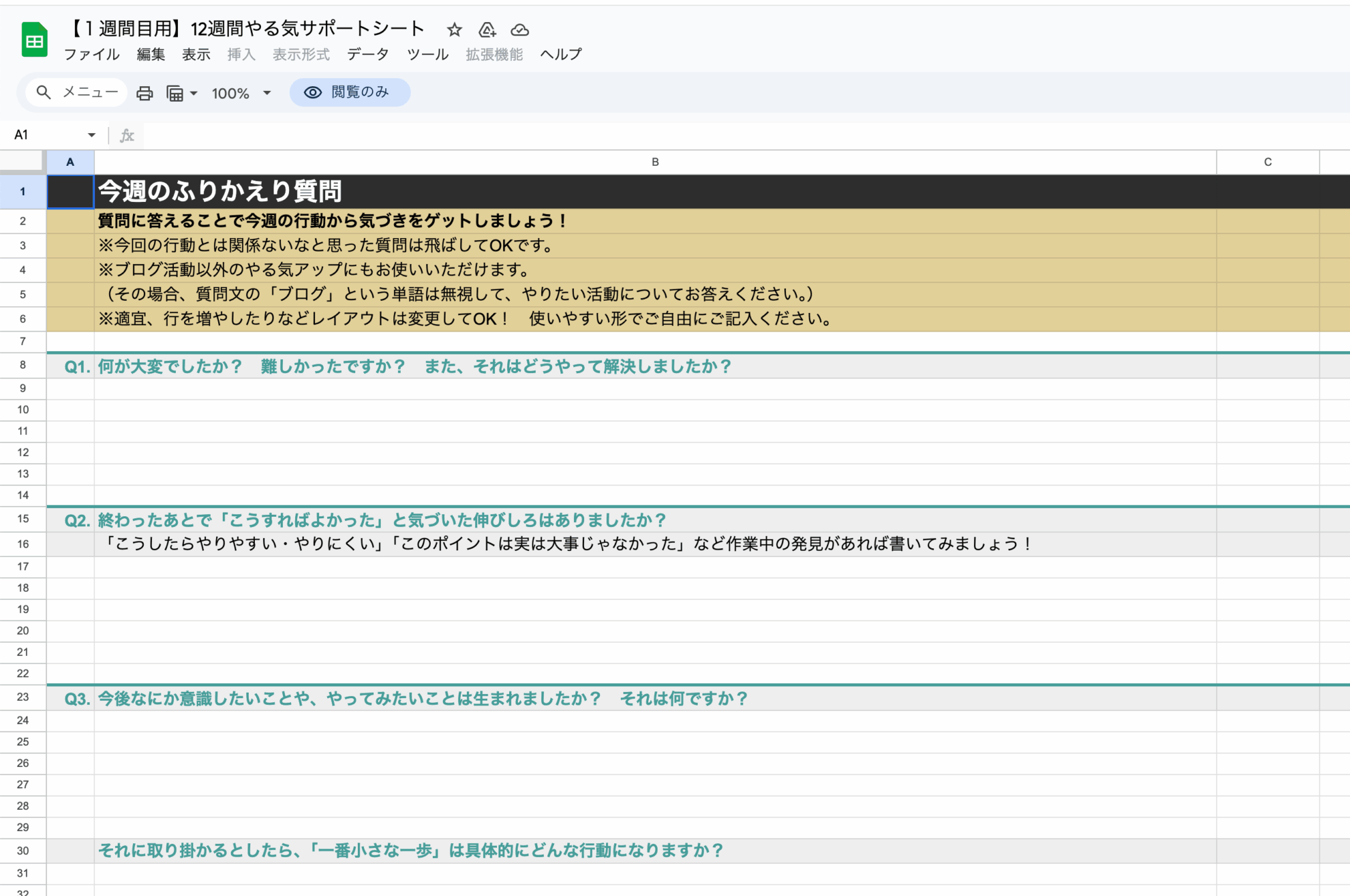The height and width of the screenshot is (896, 1350).
Task: Select column A header
Action: (x=70, y=162)
